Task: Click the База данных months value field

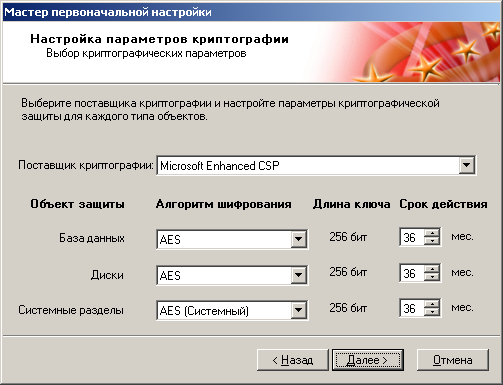Action: click(412, 237)
